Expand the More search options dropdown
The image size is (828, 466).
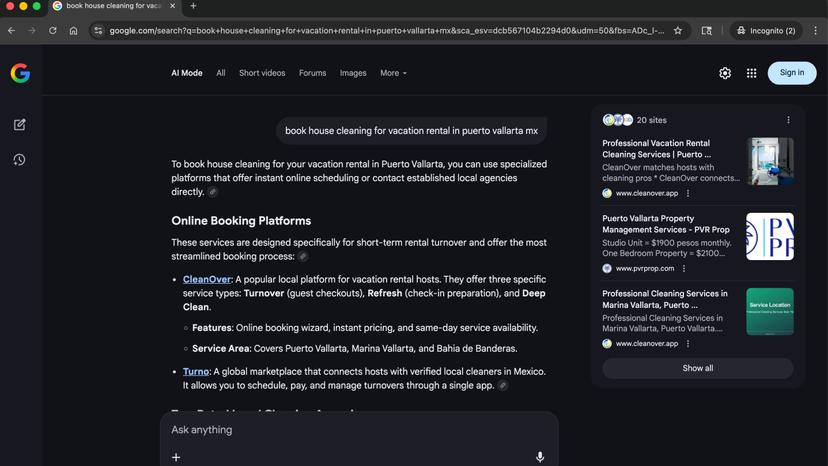[393, 73]
